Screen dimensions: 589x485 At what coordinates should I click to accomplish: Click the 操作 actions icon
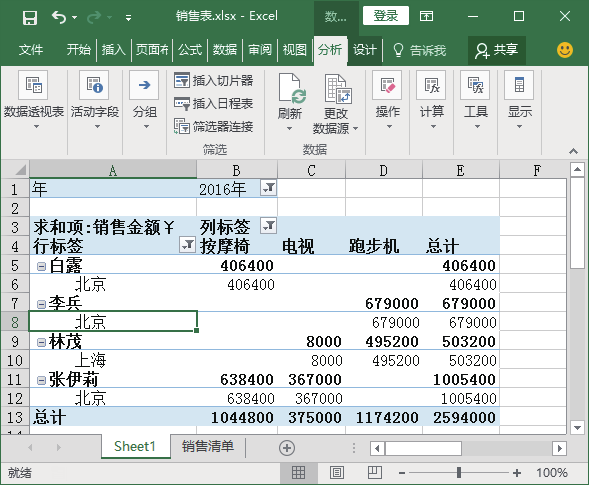(x=387, y=85)
